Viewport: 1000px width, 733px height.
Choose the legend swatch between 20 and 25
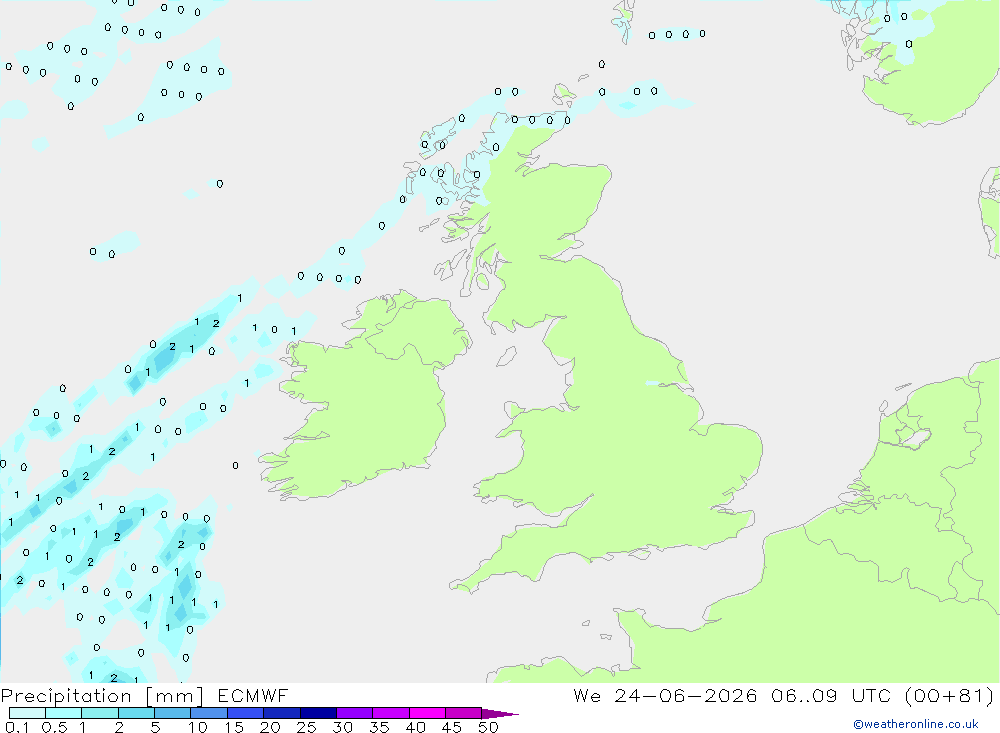[282, 713]
